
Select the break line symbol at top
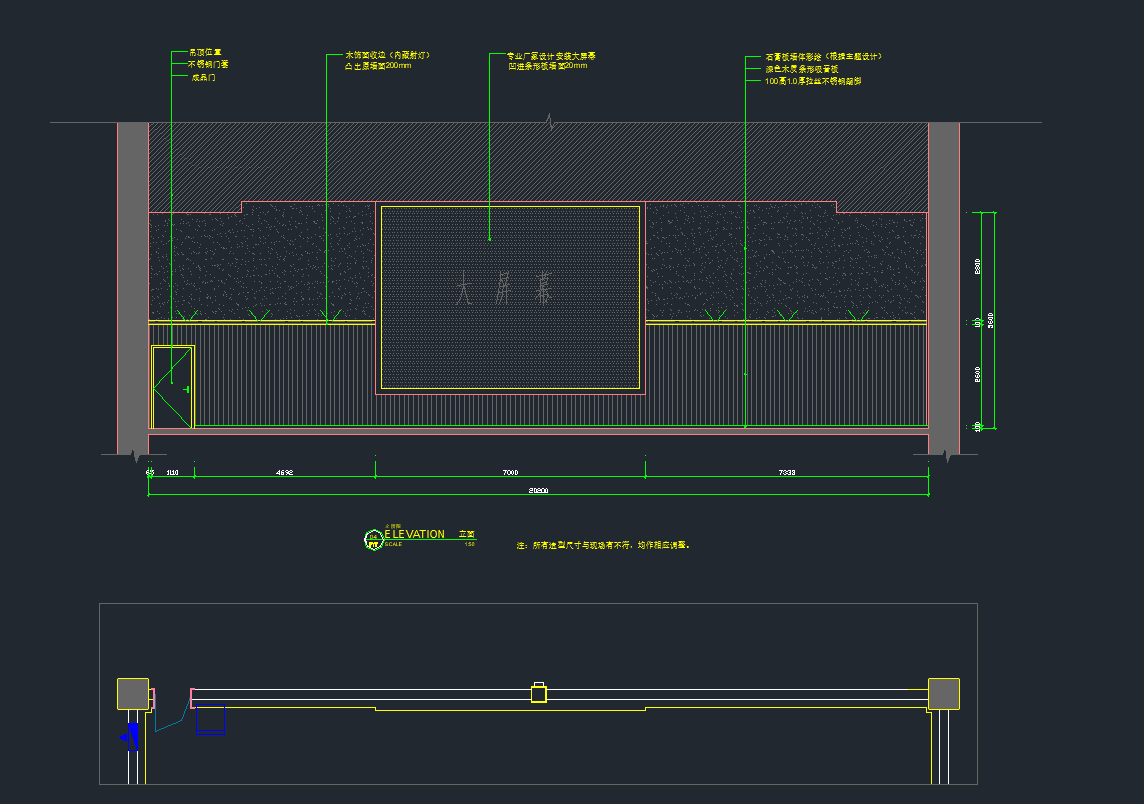point(547,122)
